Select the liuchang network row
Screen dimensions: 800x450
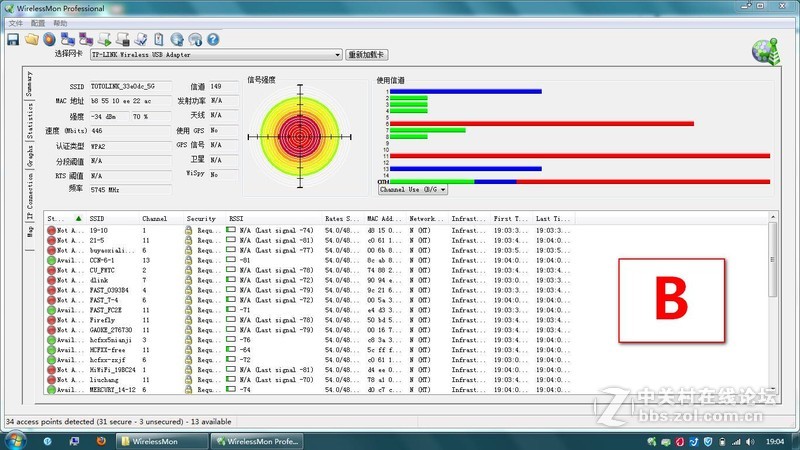pyautogui.click(x=309, y=380)
